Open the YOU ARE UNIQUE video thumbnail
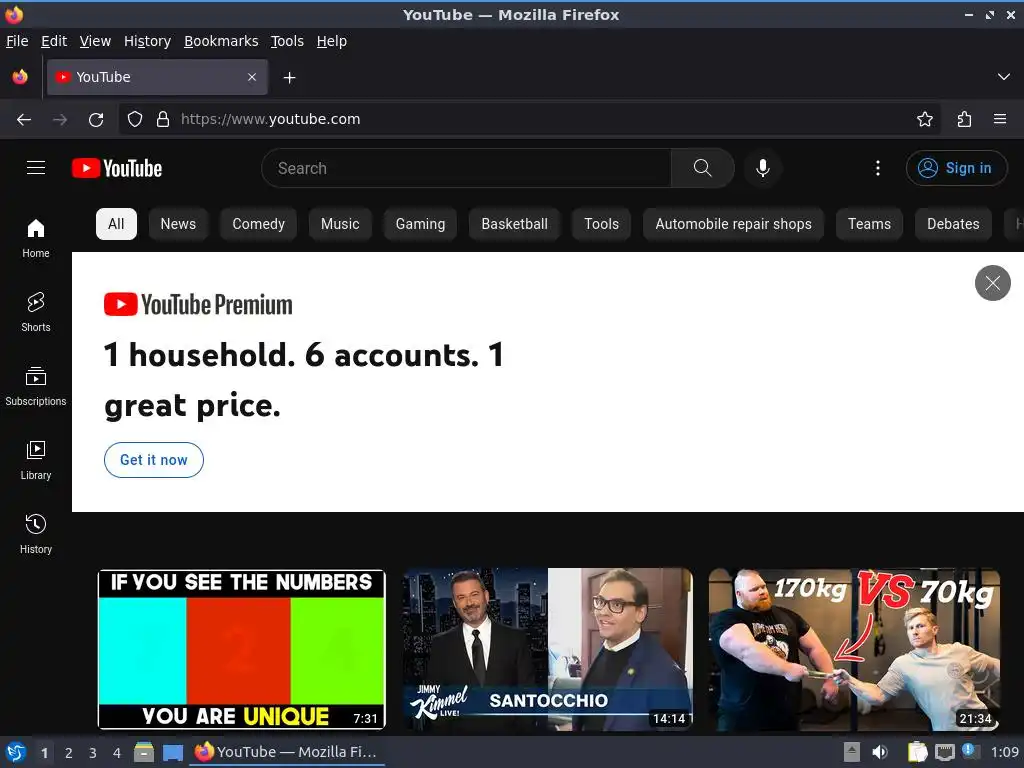 point(242,649)
